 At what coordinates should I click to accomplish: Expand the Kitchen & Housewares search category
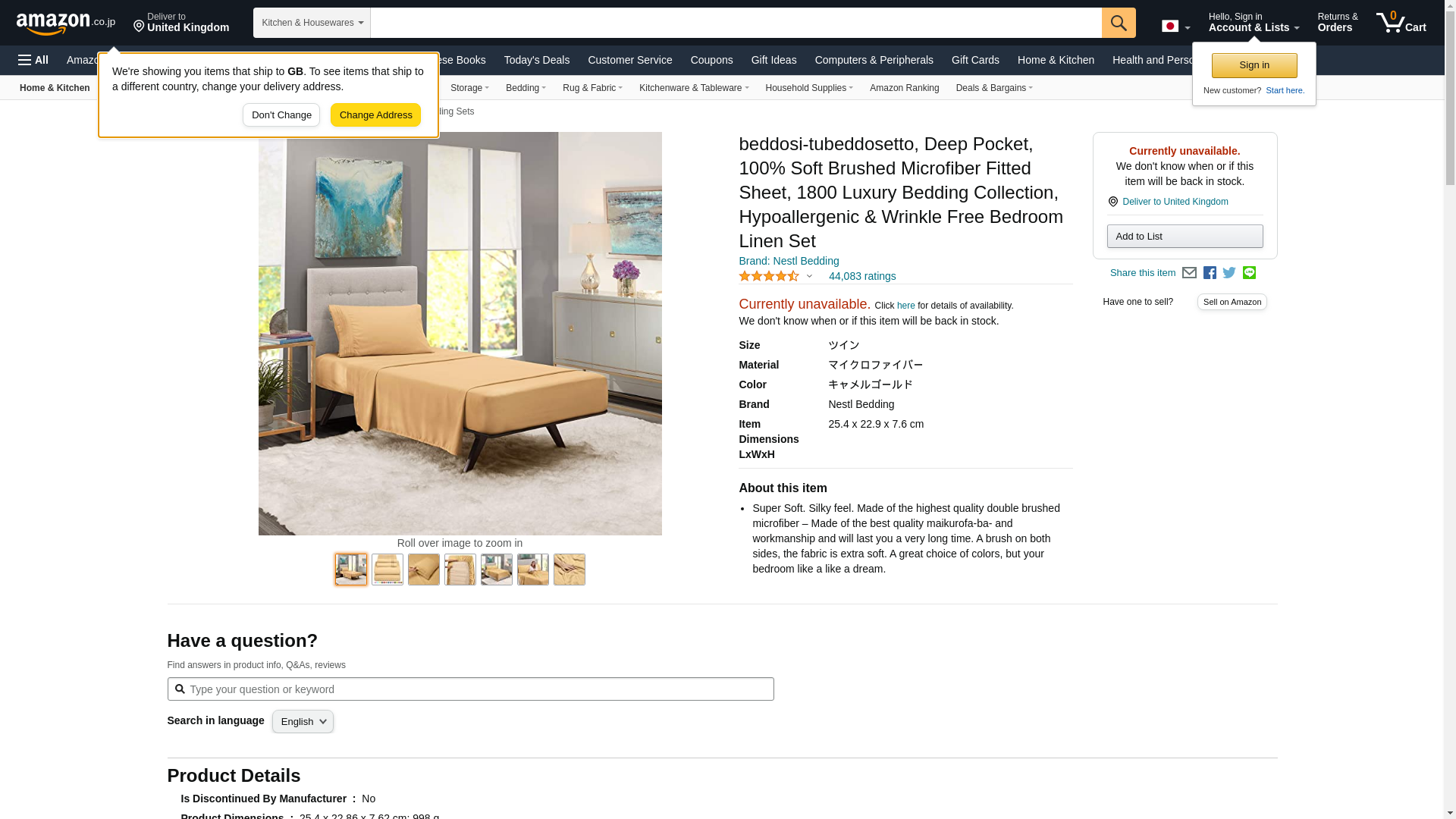(312, 23)
